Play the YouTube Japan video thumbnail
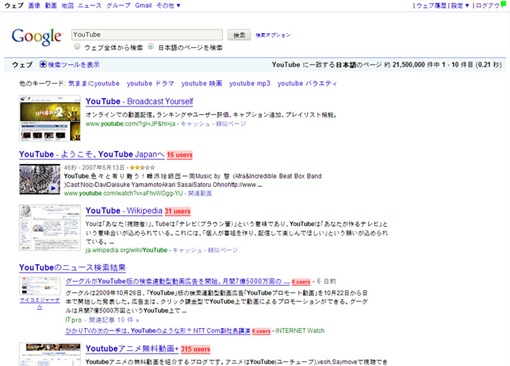Viewport: 510px width, 366px height. point(40,179)
